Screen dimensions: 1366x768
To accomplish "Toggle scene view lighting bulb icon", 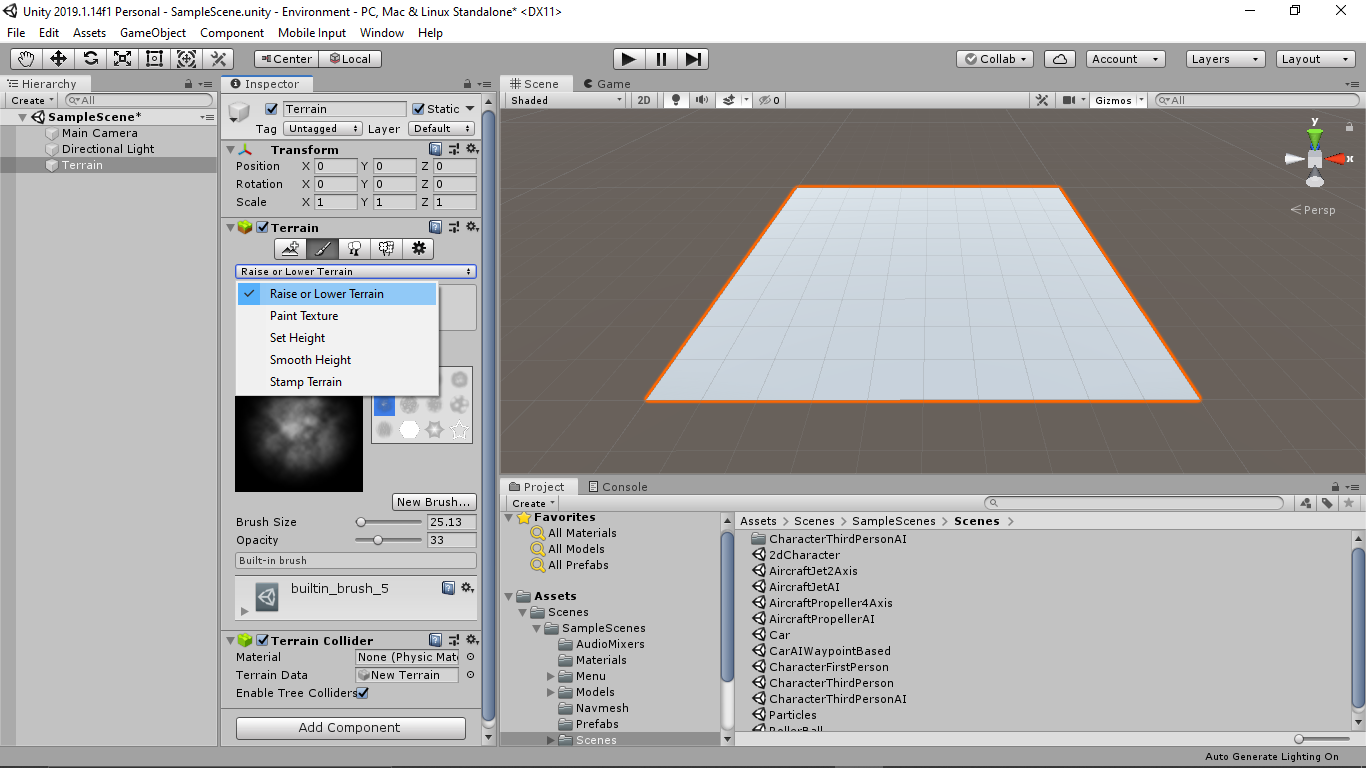I will click(x=676, y=99).
